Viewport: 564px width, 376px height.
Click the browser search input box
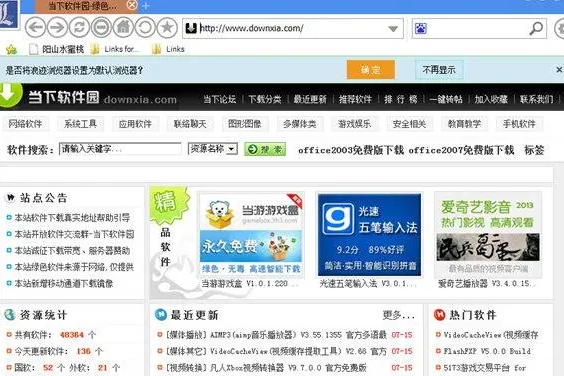coord(478,28)
